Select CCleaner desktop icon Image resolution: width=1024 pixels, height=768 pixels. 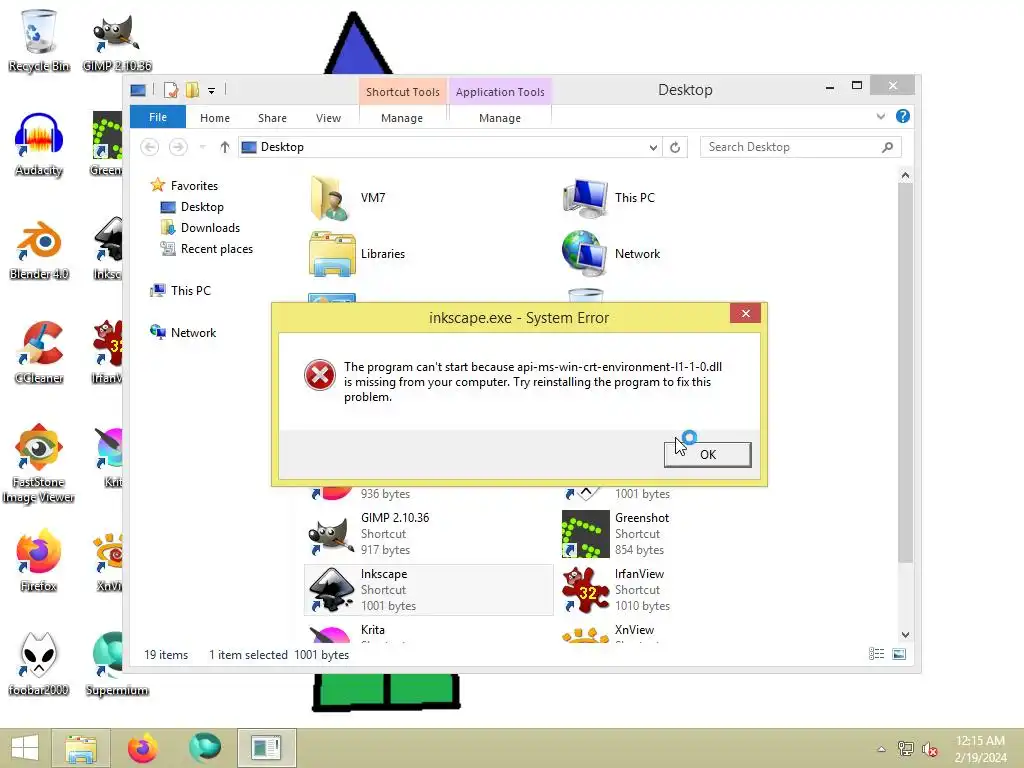point(39,353)
